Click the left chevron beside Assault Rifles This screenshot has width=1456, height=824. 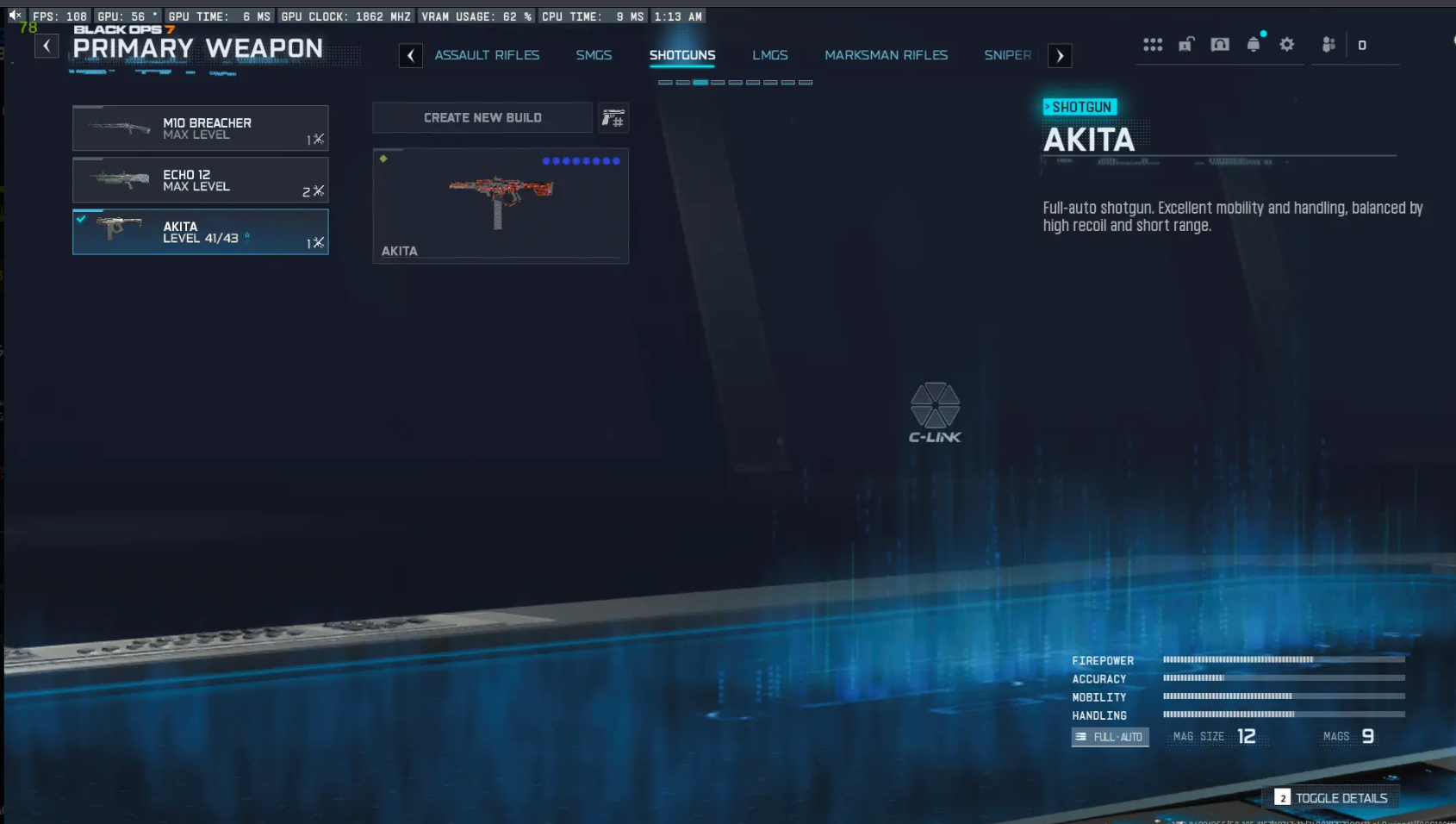411,55
